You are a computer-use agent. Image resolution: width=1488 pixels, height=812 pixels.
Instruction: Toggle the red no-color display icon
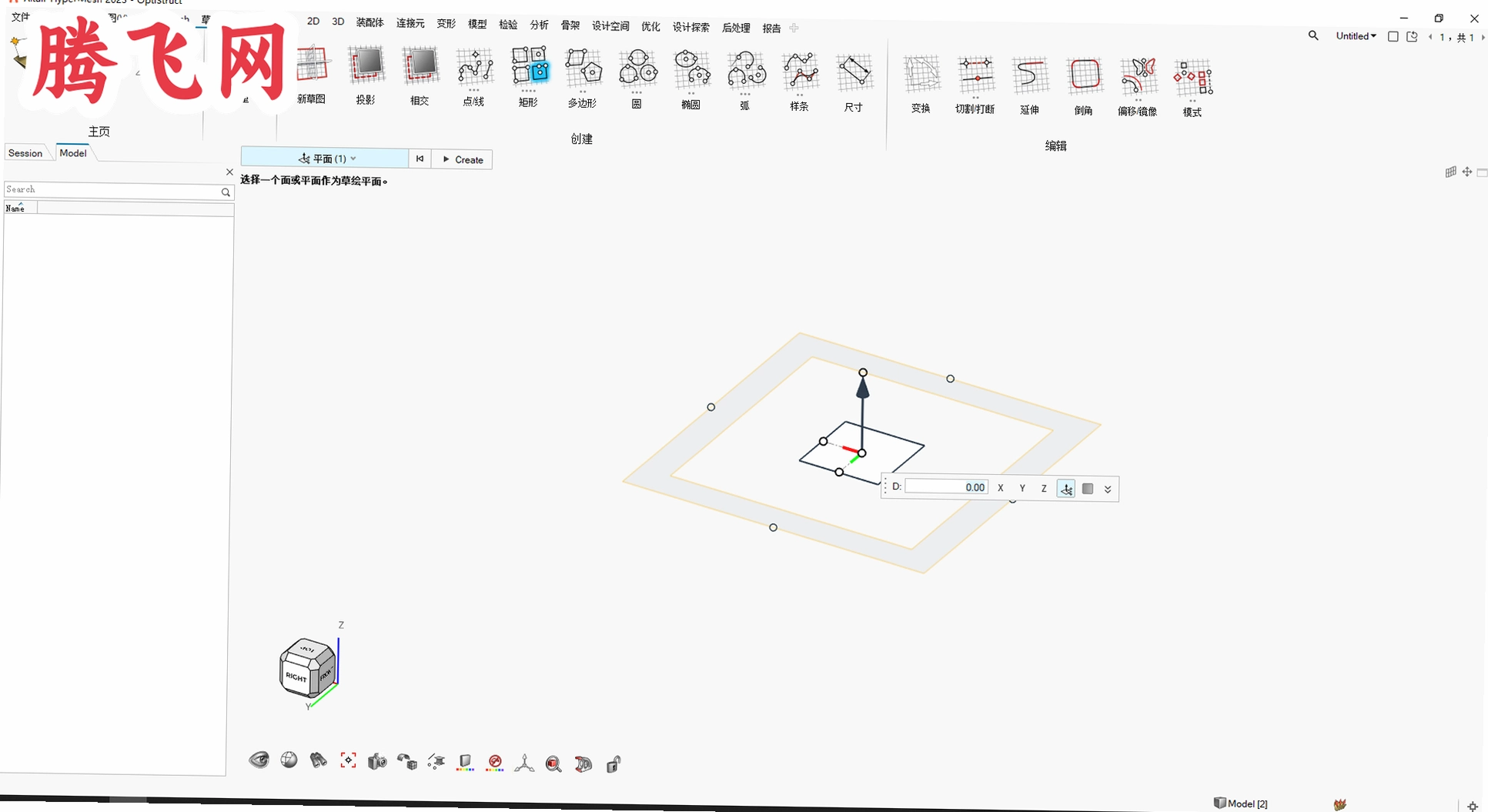pos(495,763)
